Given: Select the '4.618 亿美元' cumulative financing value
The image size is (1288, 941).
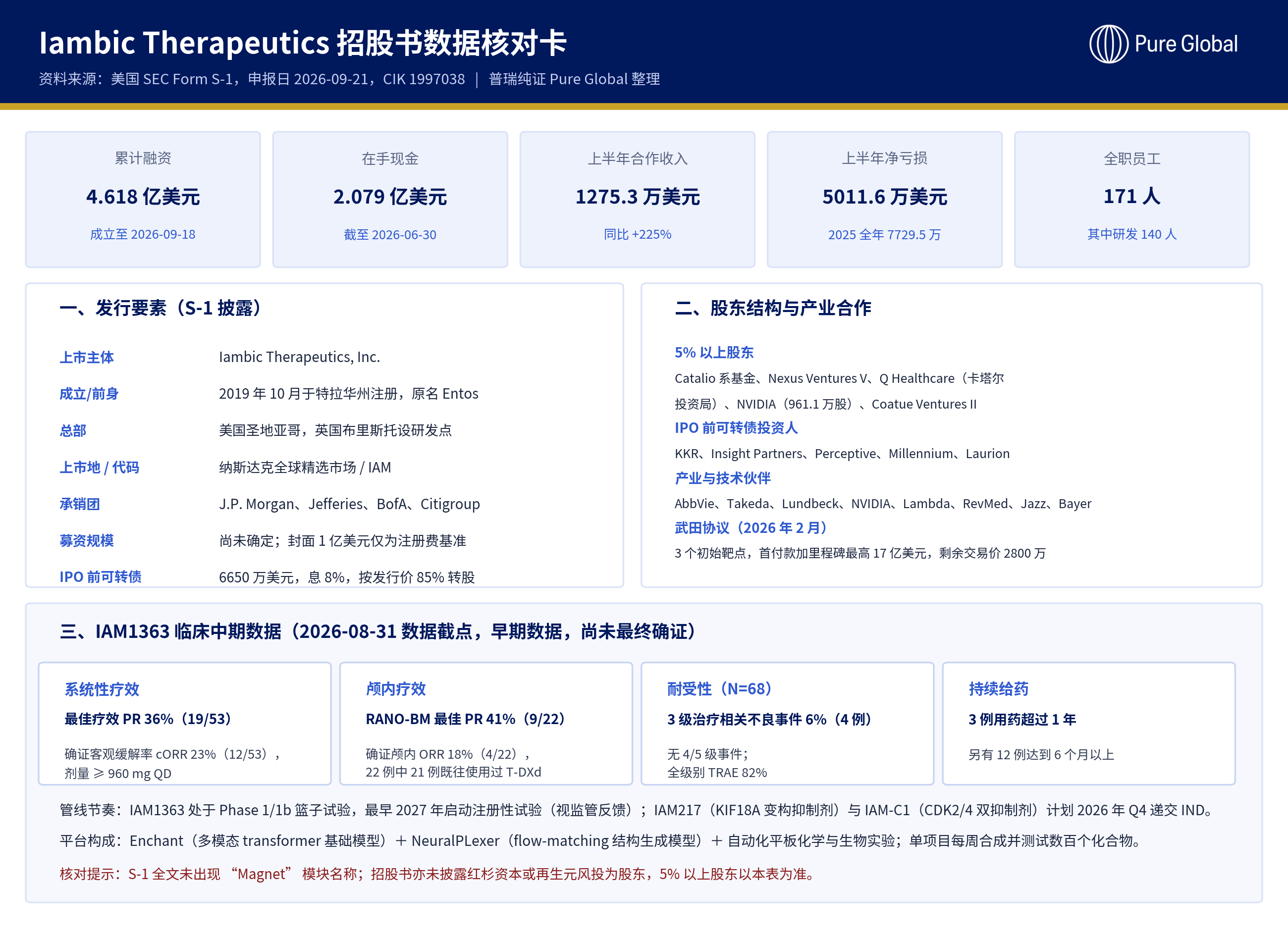Looking at the screenshot, I should (143, 197).
